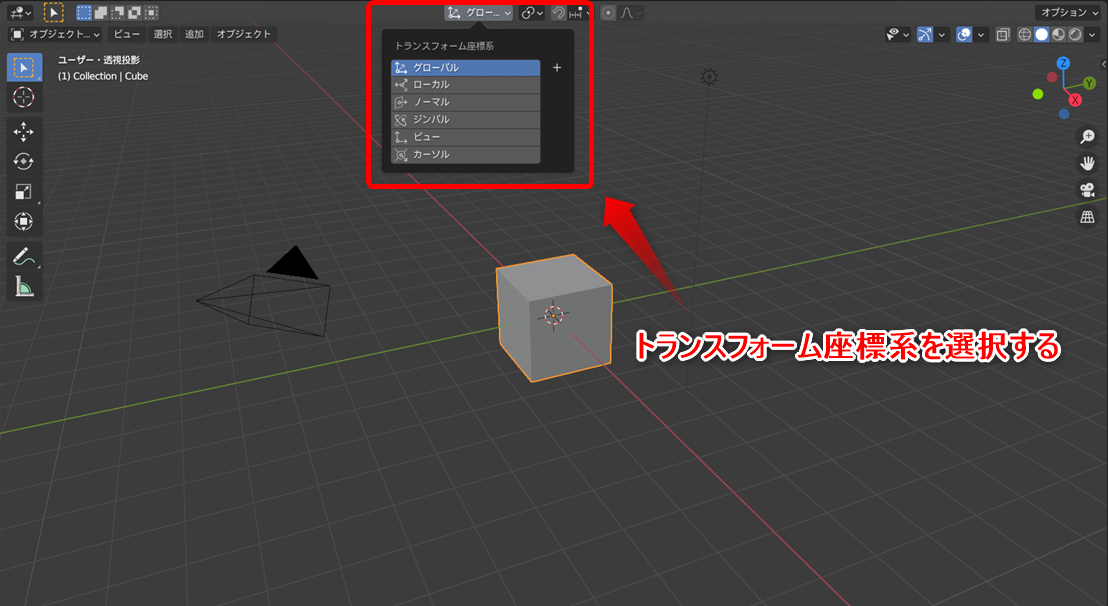Close the グロー... transform orientation dropdown

[478, 13]
